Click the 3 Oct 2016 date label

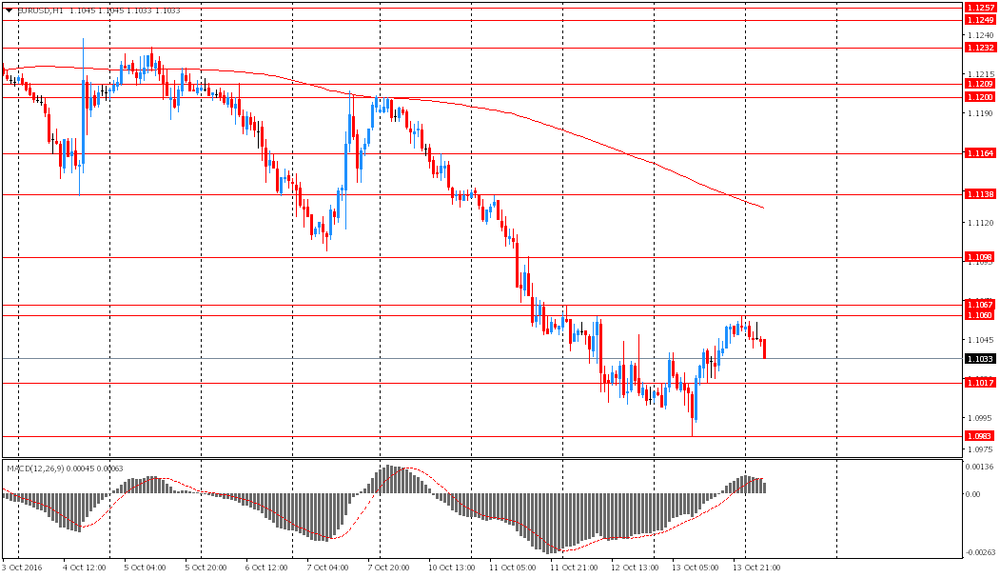24,566
